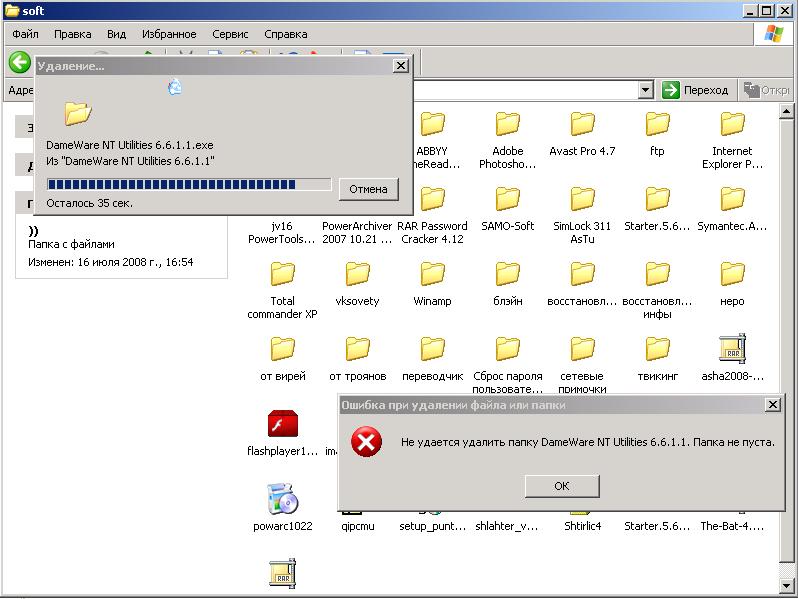Select the vksovety folder
This screenshot has height=599, width=798.
coord(357,274)
